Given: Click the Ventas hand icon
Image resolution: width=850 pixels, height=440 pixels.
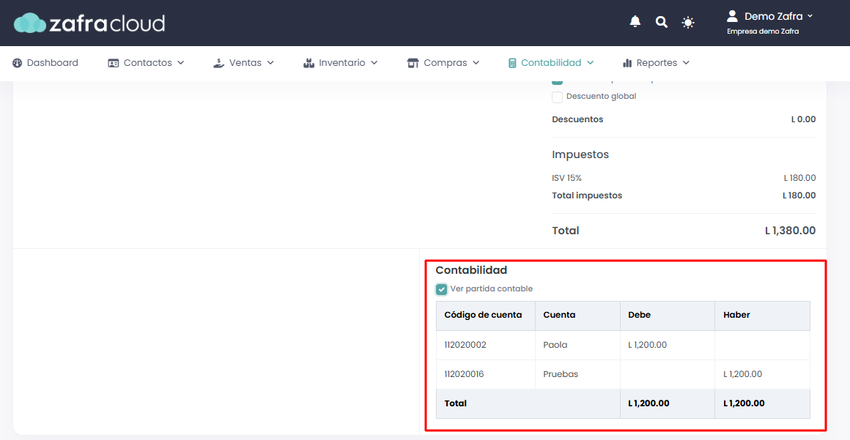Looking at the screenshot, I should click(x=218, y=63).
